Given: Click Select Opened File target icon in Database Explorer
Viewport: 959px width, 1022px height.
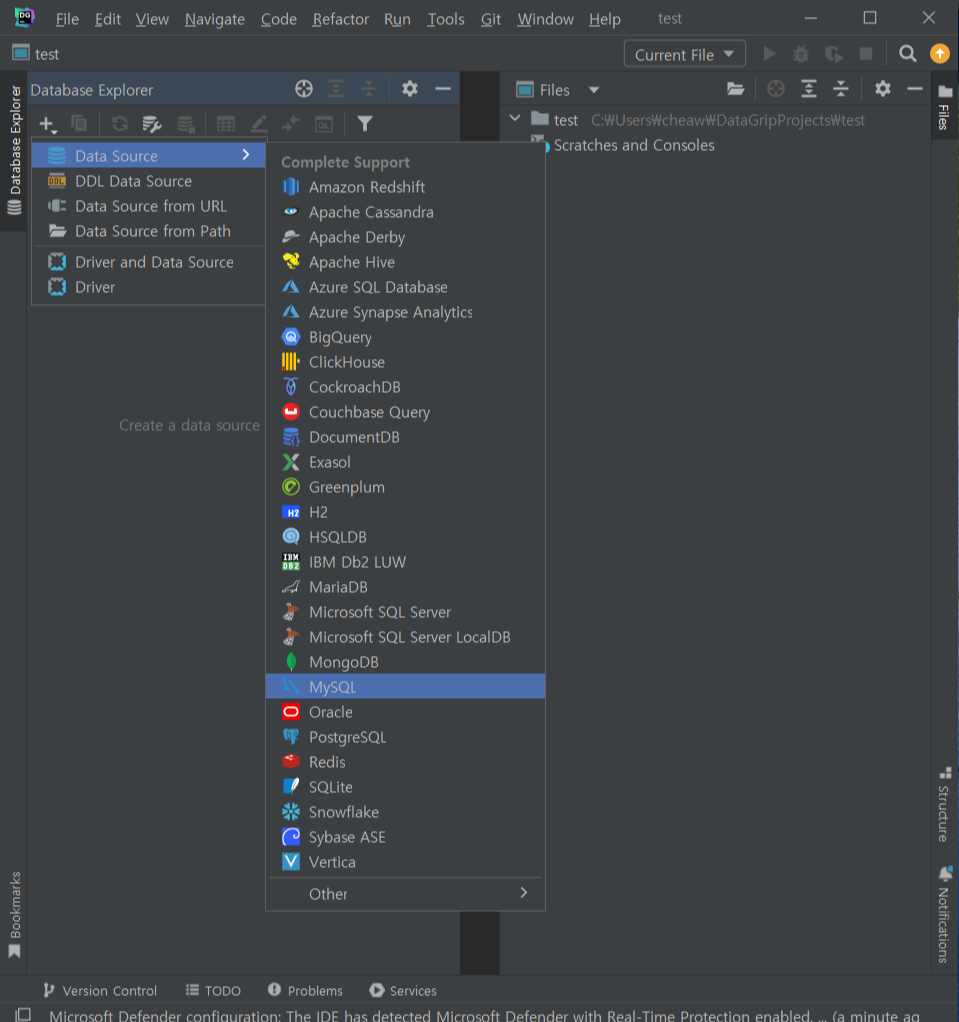Looking at the screenshot, I should coord(304,89).
